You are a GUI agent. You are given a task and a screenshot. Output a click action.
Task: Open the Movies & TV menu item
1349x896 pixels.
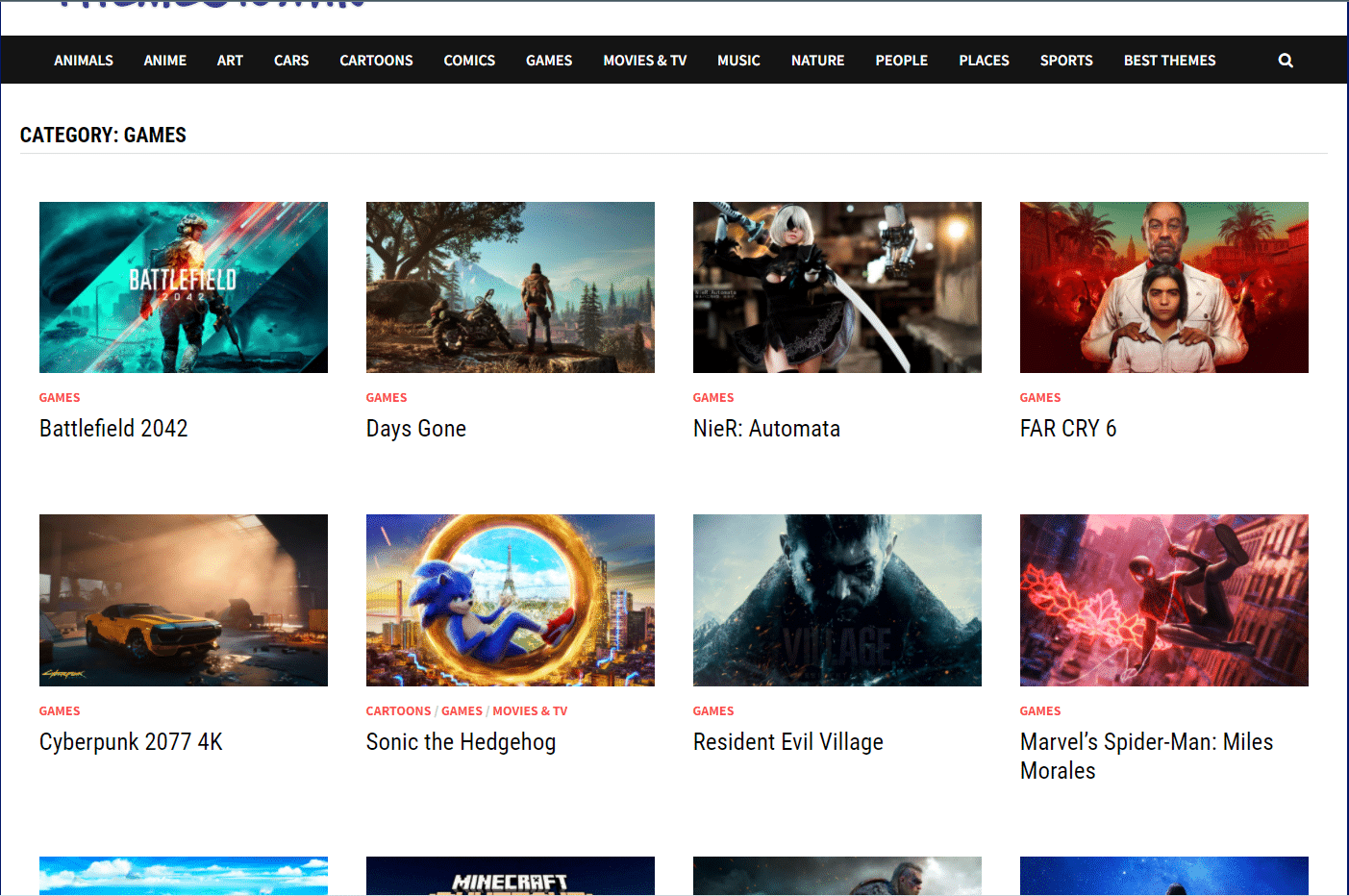[x=645, y=61]
